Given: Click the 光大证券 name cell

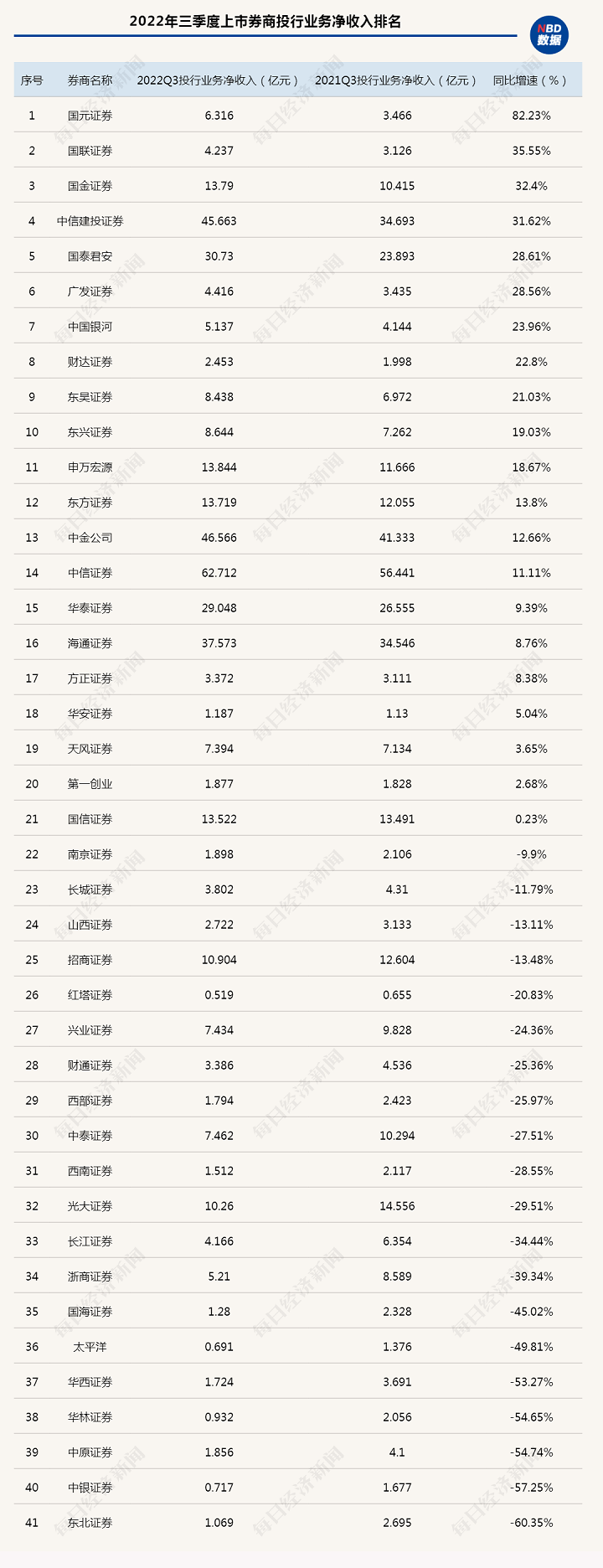Looking at the screenshot, I should 90,1206.
